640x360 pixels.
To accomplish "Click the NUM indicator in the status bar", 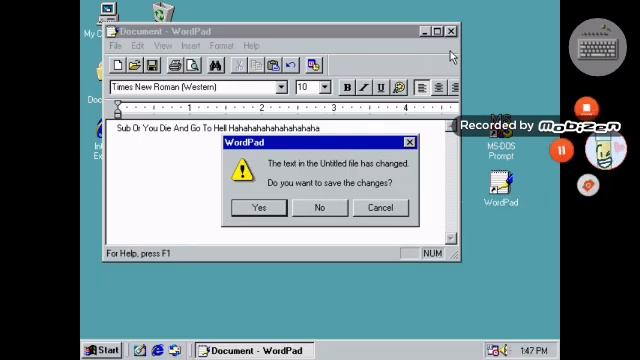I will (432, 253).
